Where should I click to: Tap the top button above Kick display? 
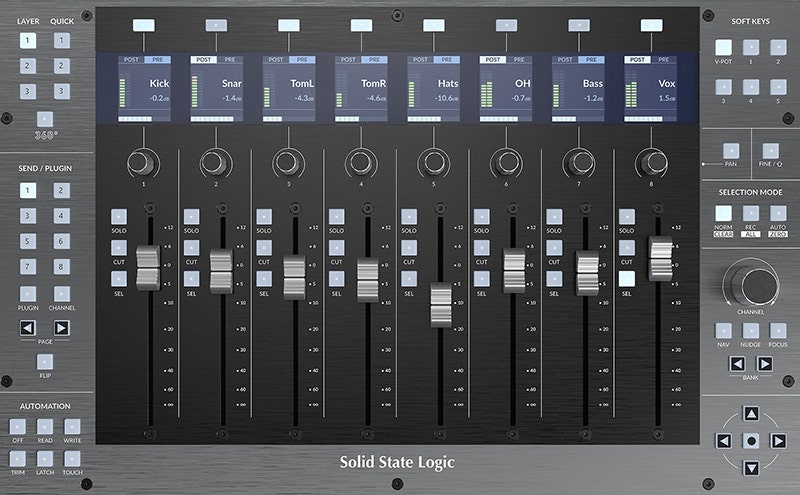tap(143, 26)
